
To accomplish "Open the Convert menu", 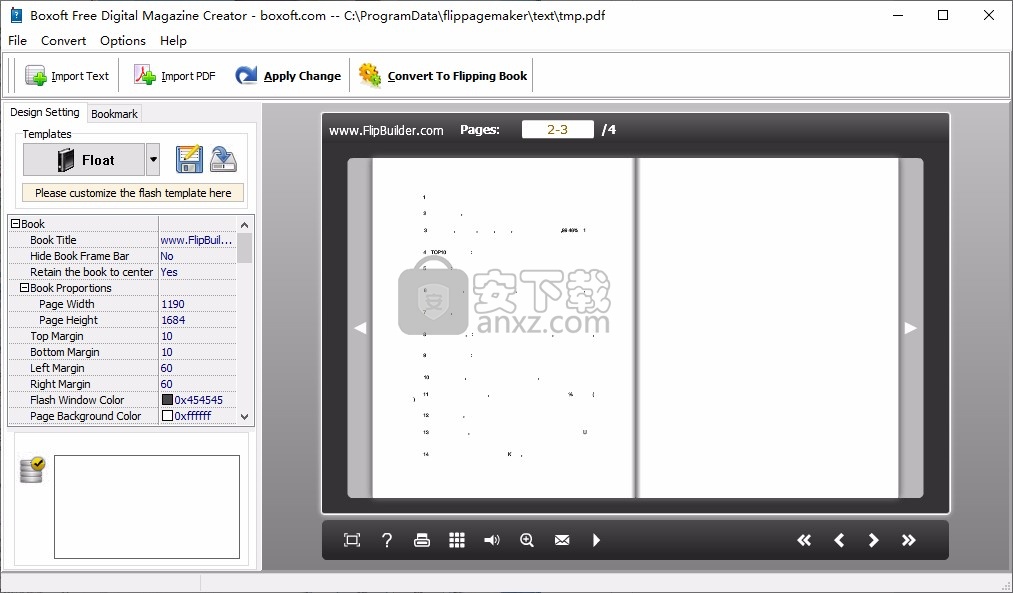I will (x=63, y=41).
